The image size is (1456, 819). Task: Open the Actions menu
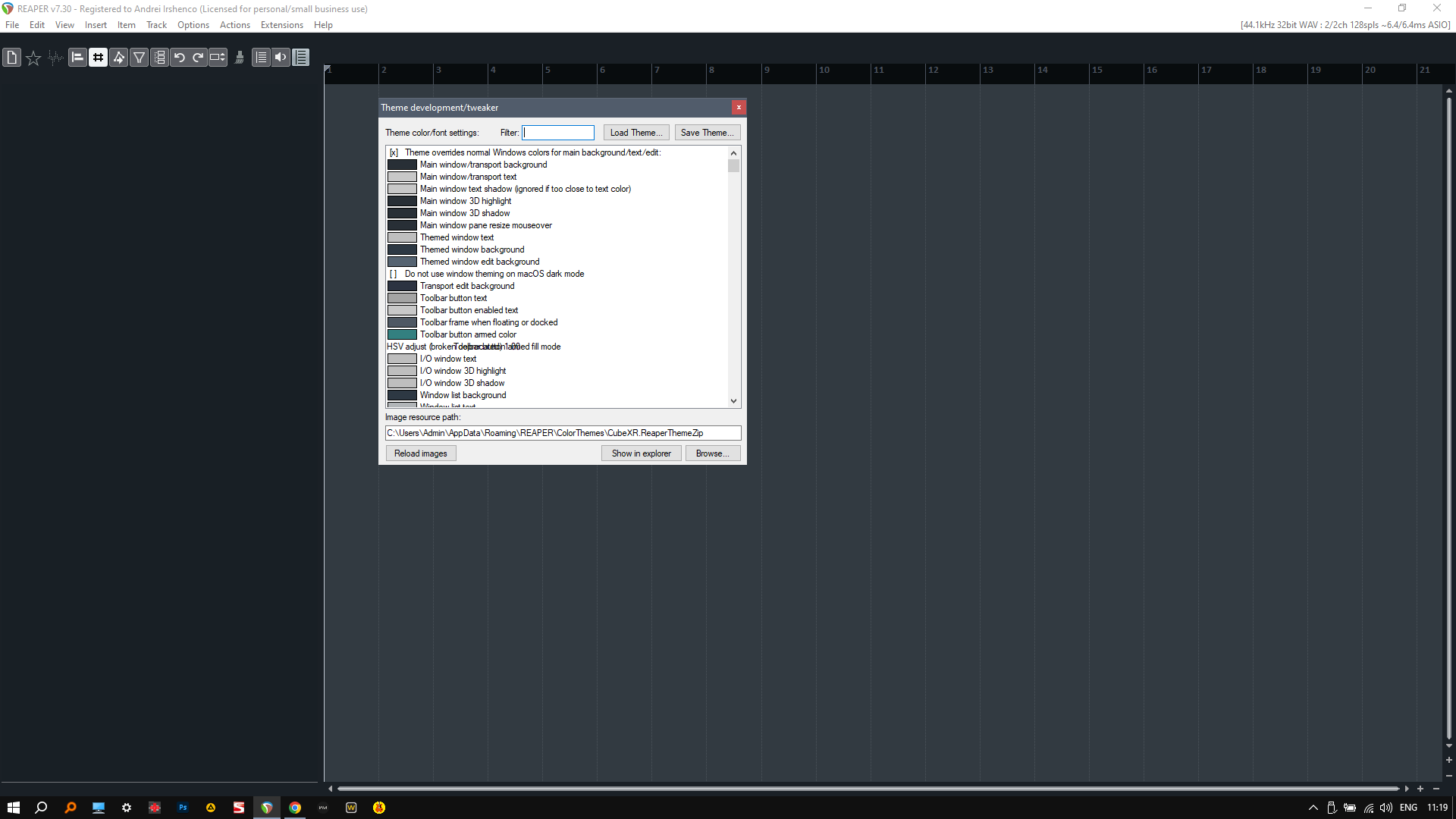(x=234, y=25)
